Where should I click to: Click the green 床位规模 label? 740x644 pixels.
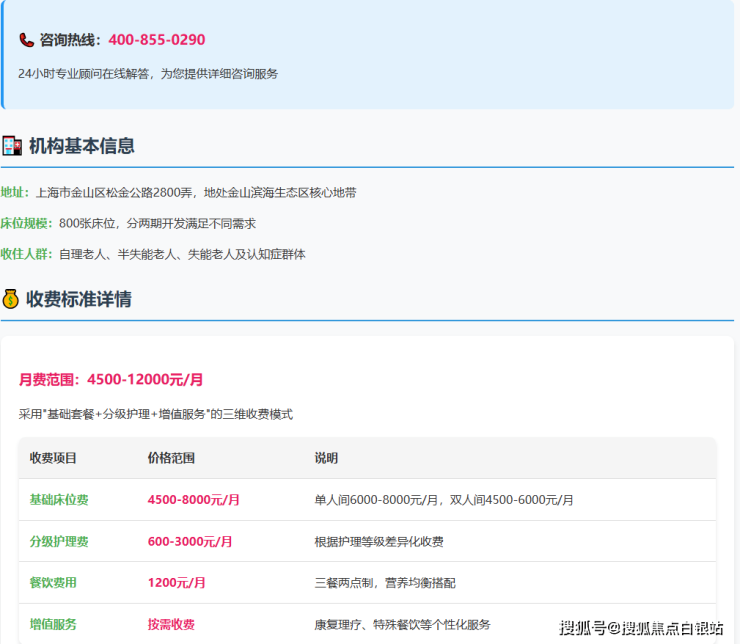tap(26, 223)
